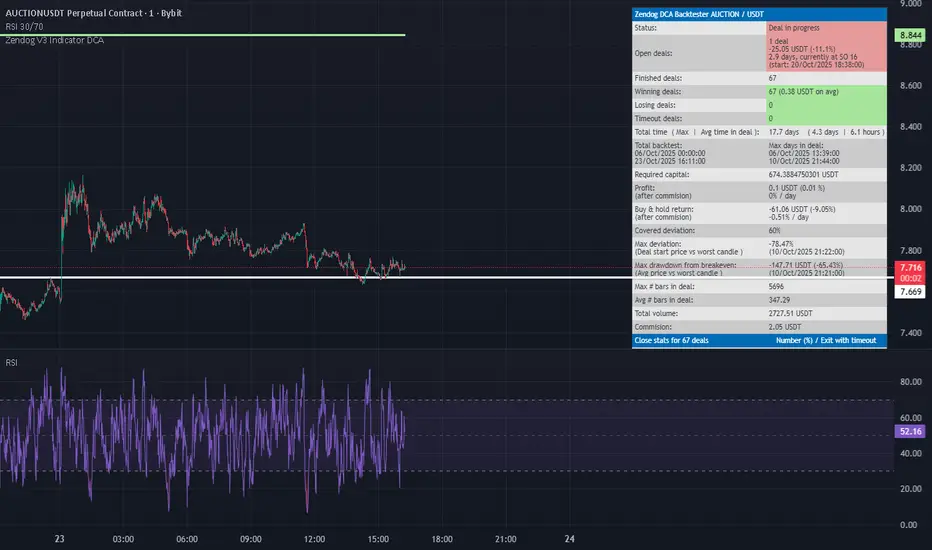This screenshot has height=550, width=932.
Task: Select the Zendog V3 Indicator DCA legend
Action: click(53, 40)
